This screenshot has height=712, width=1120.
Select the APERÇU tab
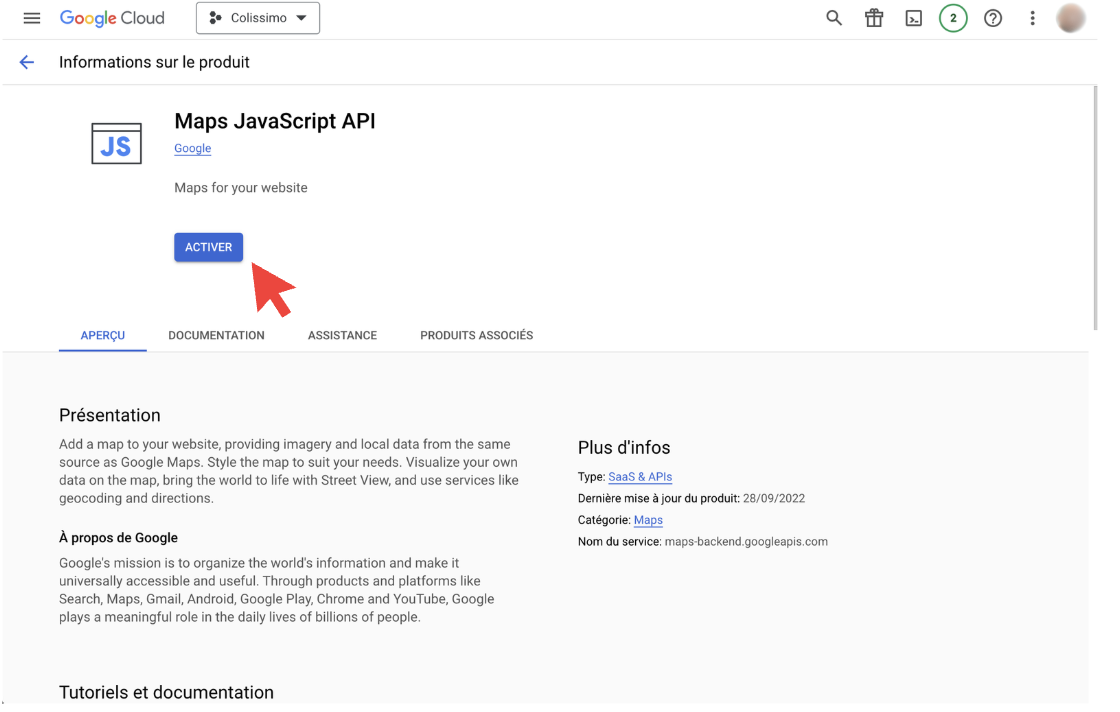(103, 336)
